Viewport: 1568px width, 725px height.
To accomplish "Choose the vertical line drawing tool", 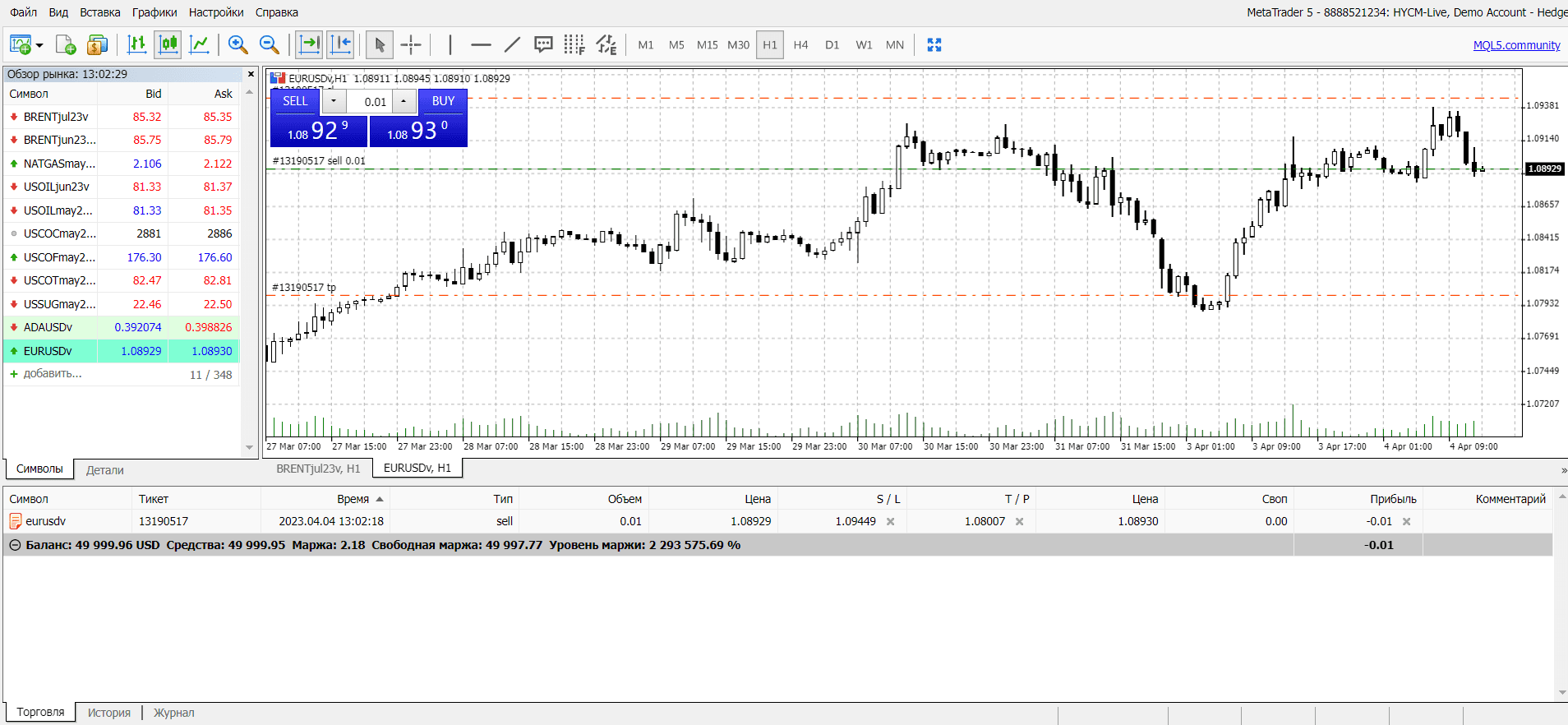I will click(450, 45).
